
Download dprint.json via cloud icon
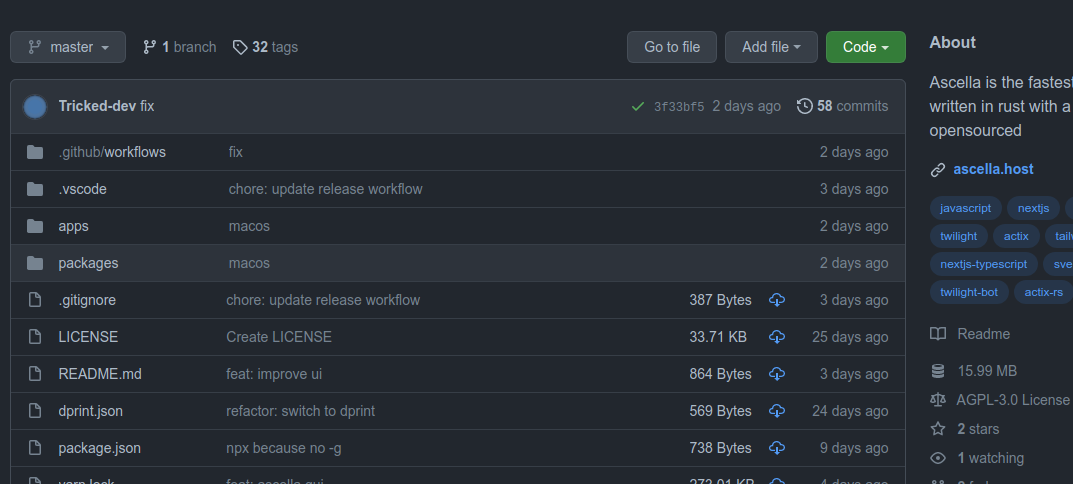[777, 411]
